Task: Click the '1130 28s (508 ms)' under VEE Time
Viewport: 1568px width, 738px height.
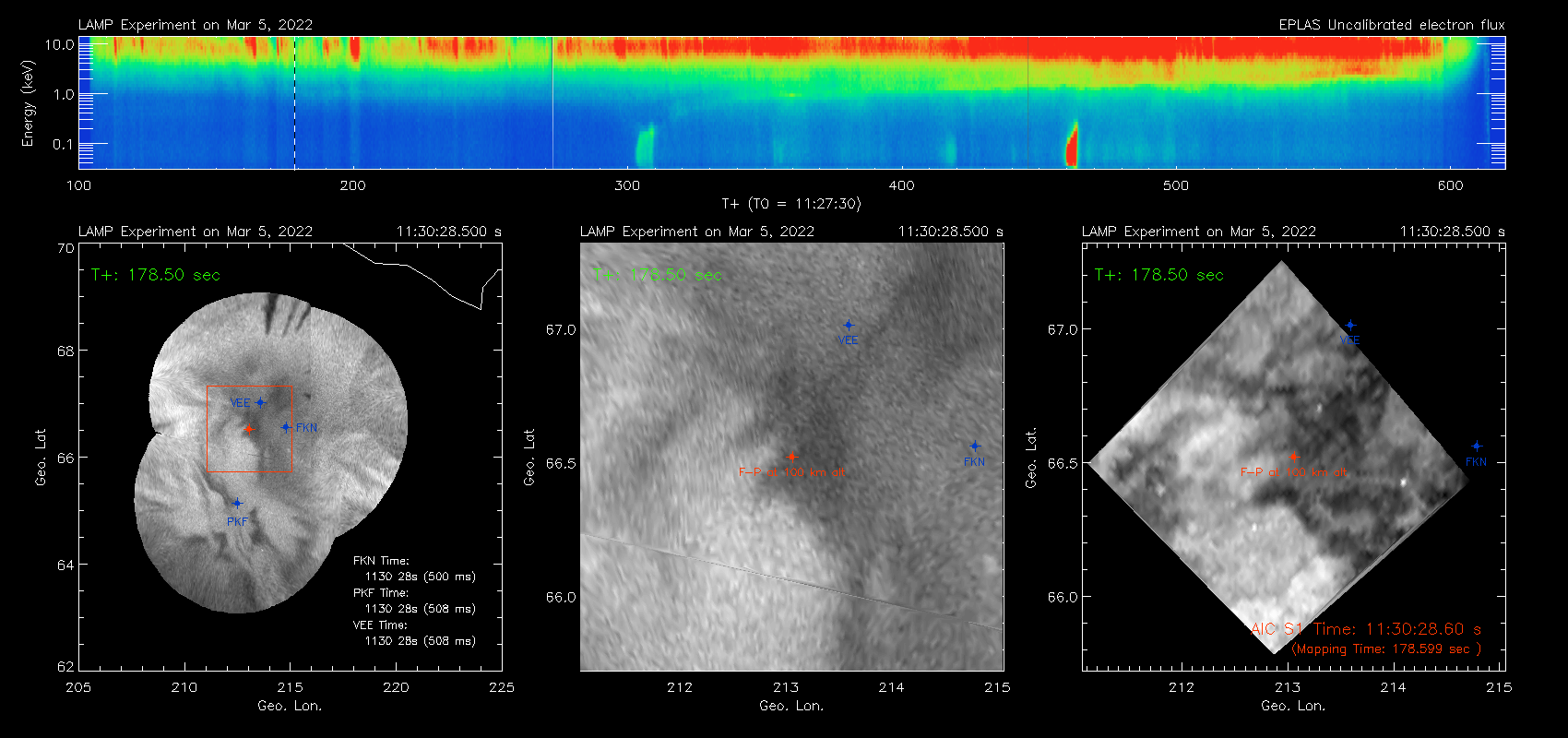Action: (421, 641)
